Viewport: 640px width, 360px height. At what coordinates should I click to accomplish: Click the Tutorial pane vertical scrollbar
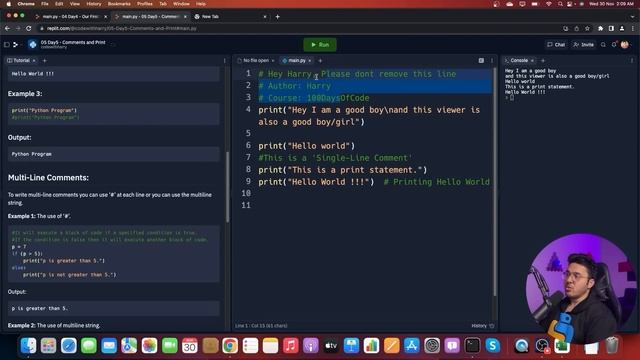(227, 187)
